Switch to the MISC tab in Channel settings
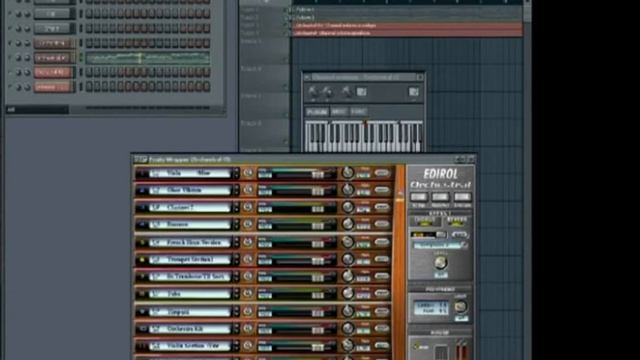Image resolution: width=640 pixels, height=360 pixels. [x=338, y=112]
